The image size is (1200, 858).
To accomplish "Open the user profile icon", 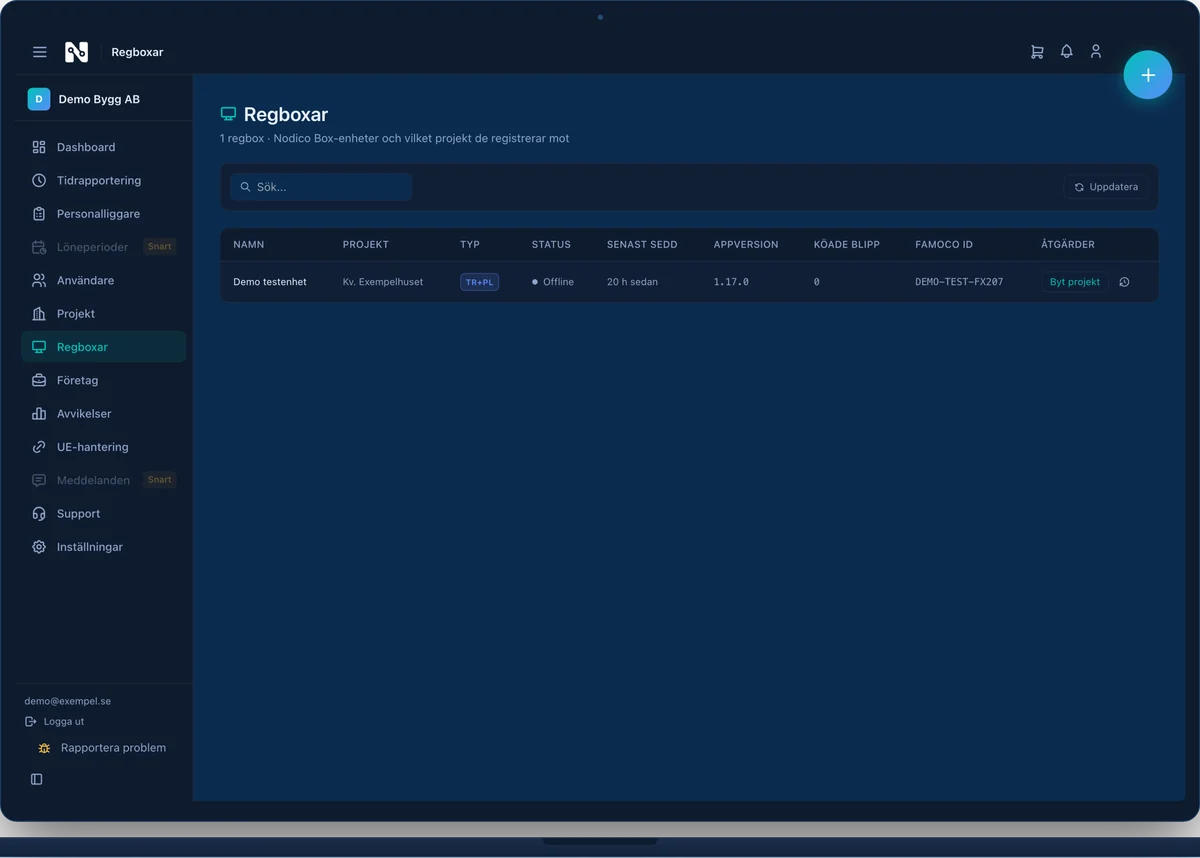I will click(x=1096, y=51).
